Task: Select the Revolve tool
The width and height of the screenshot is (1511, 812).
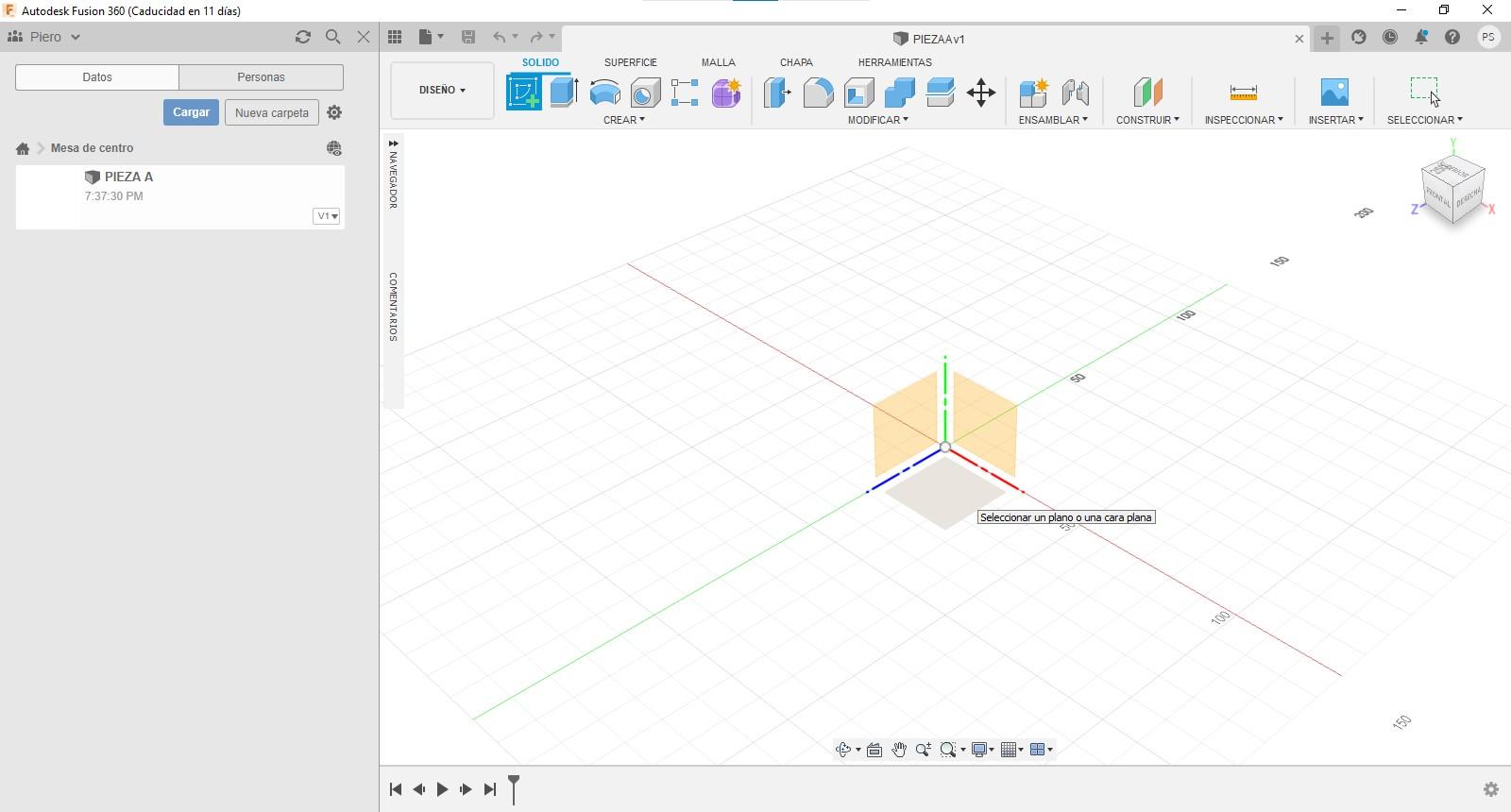Action: 604,93
